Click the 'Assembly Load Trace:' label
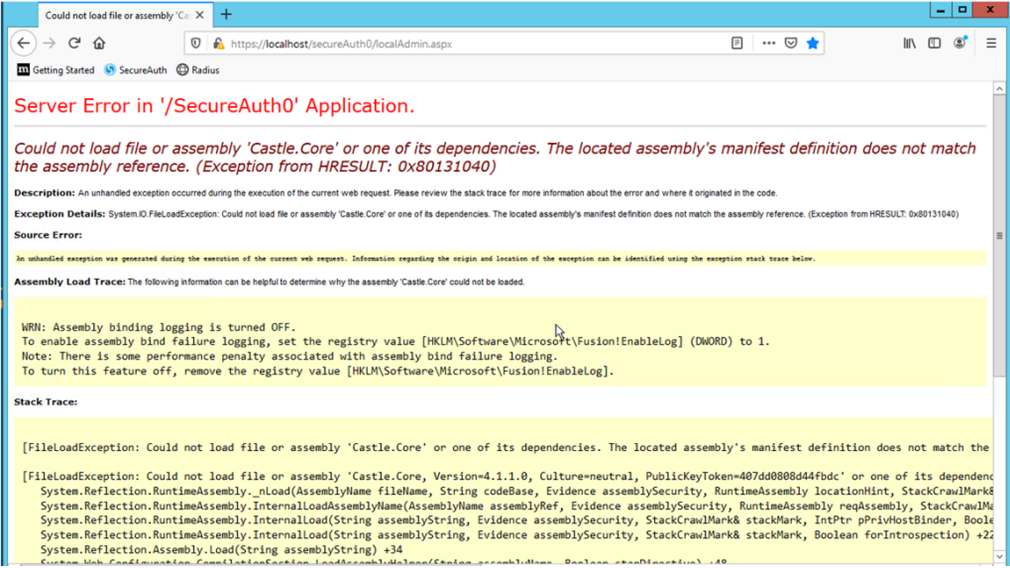This screenshot has height=568, width=1010. (x=70, y=281)
